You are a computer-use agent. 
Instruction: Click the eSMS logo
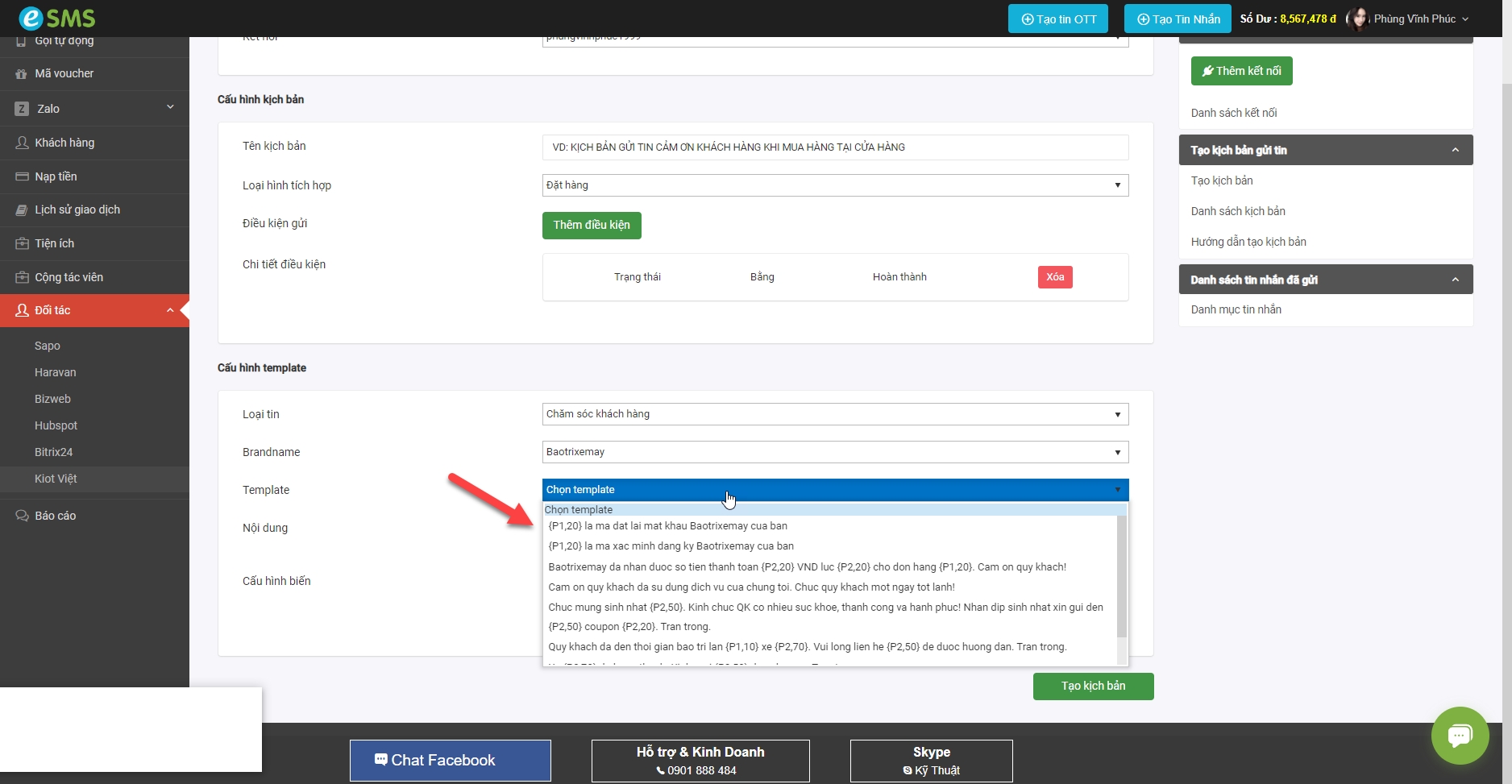(56, 18)
